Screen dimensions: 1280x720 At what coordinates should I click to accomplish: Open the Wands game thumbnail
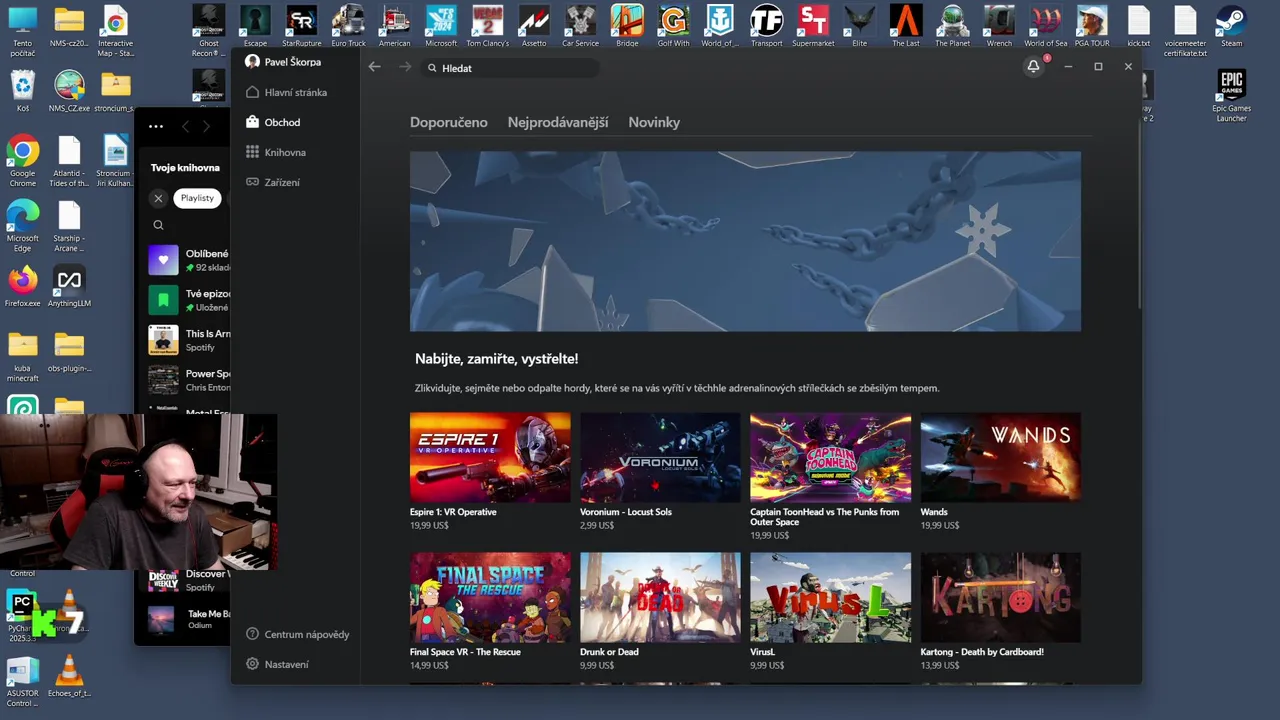pos(1000,457)
